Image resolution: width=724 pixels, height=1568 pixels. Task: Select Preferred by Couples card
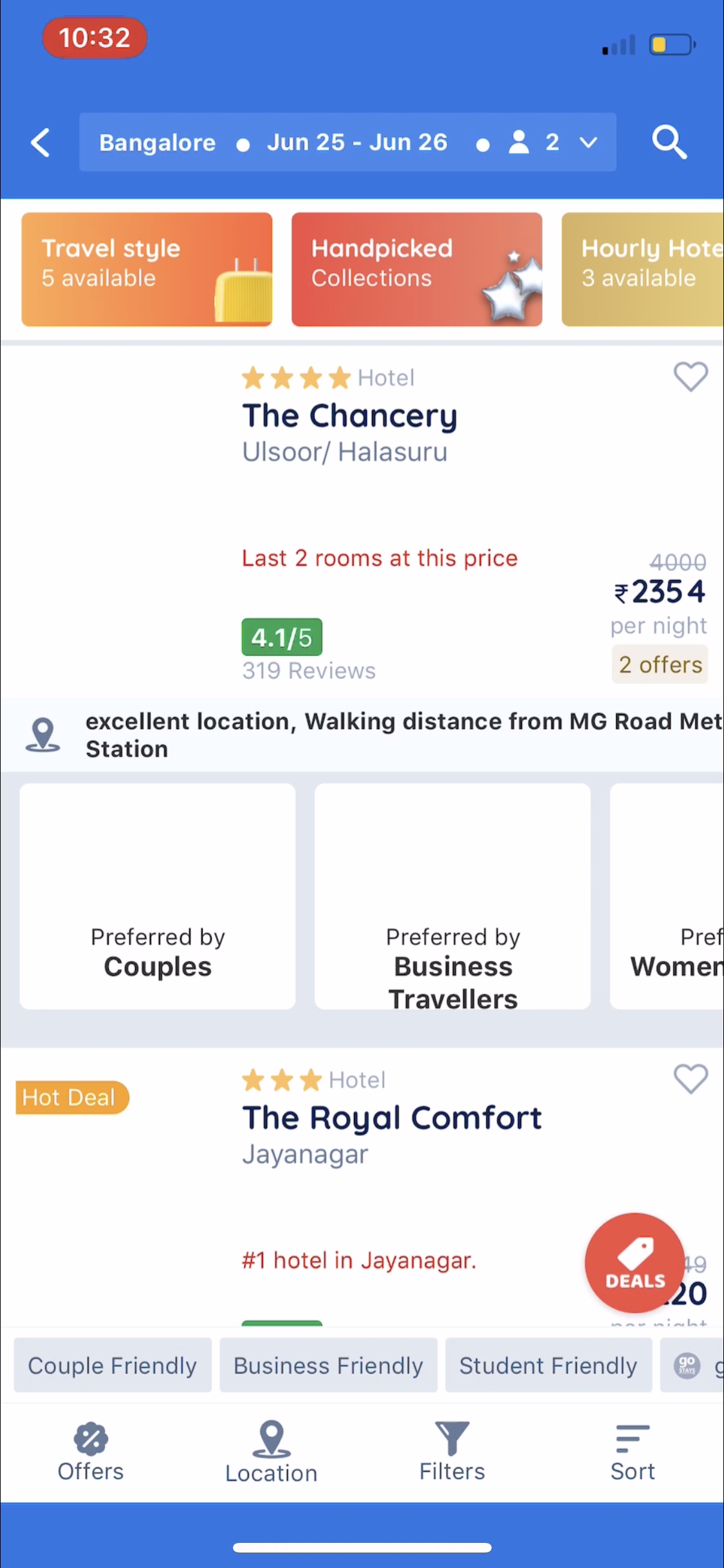tap(158, 896)
